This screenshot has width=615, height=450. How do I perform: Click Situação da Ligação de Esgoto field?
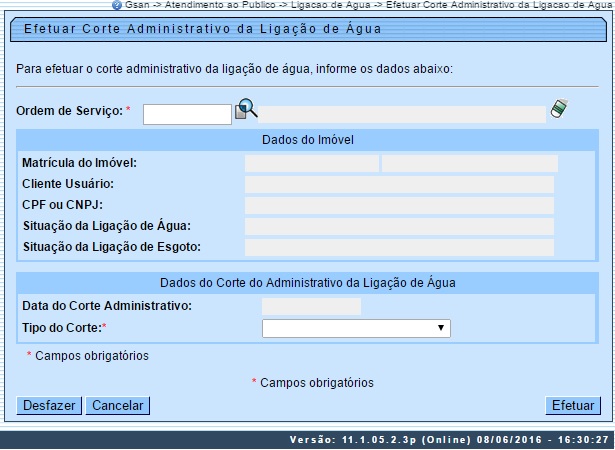point(399,248)
